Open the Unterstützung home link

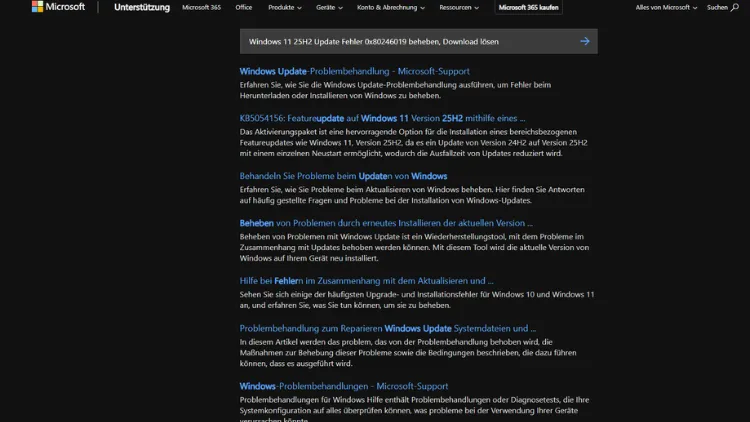click(x=142, y=7)
